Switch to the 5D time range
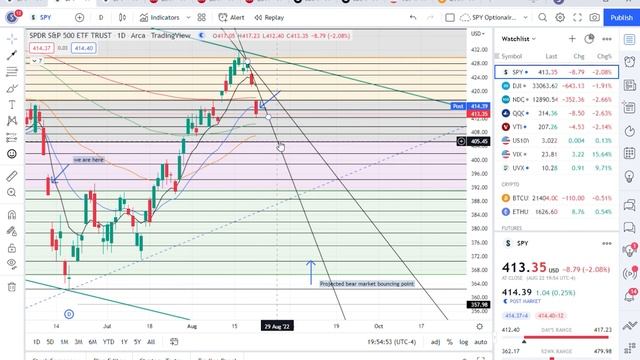 click(x=50, y=342)
